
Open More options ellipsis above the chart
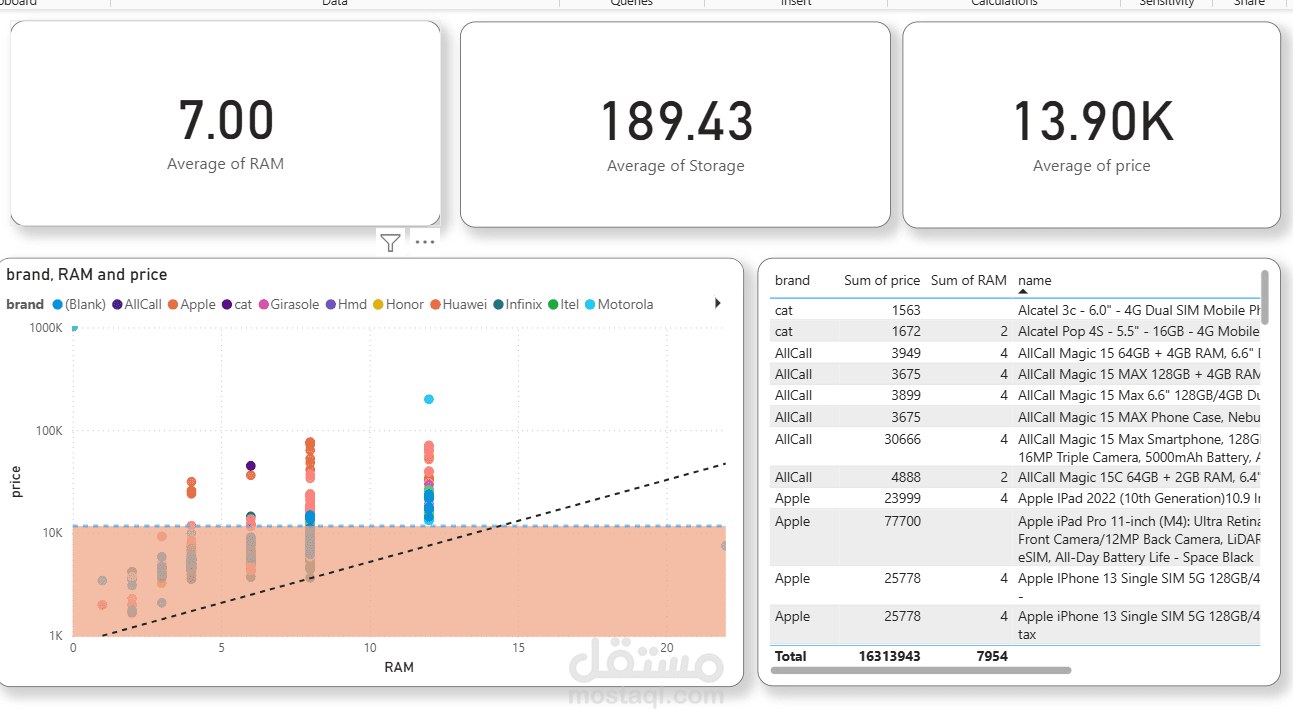tap(425, 242)
